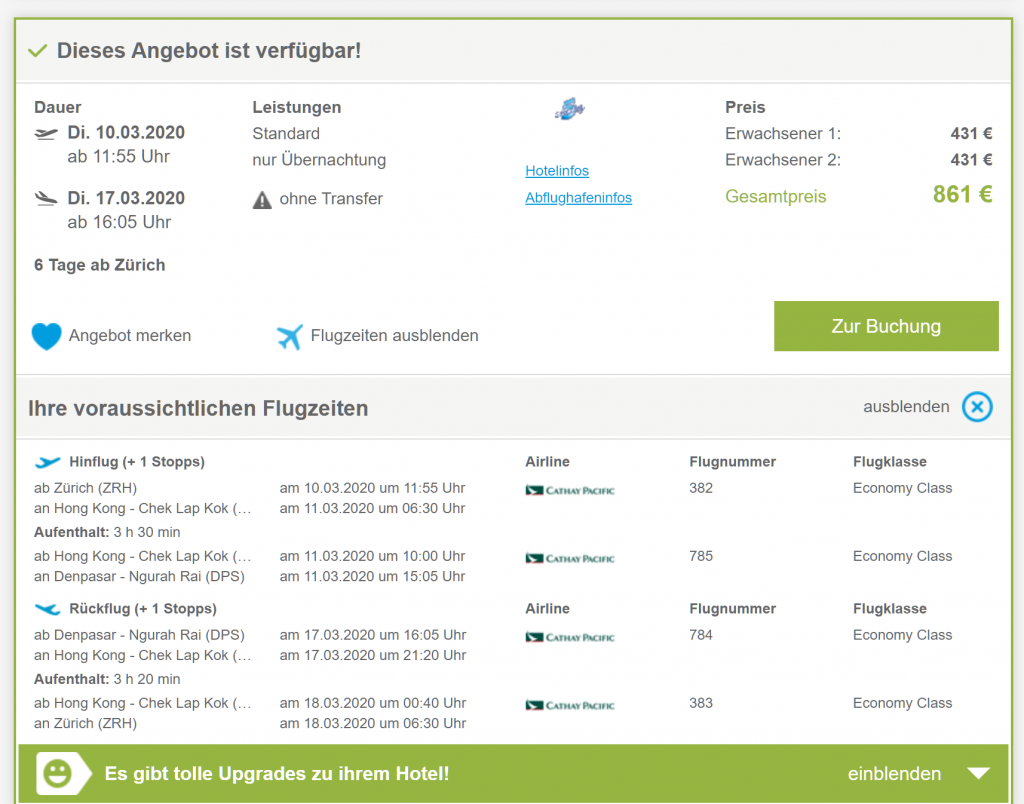Open the Hotelinfos link
Image resolution: width=1024 pixels, height=804 pixels.
557,171
